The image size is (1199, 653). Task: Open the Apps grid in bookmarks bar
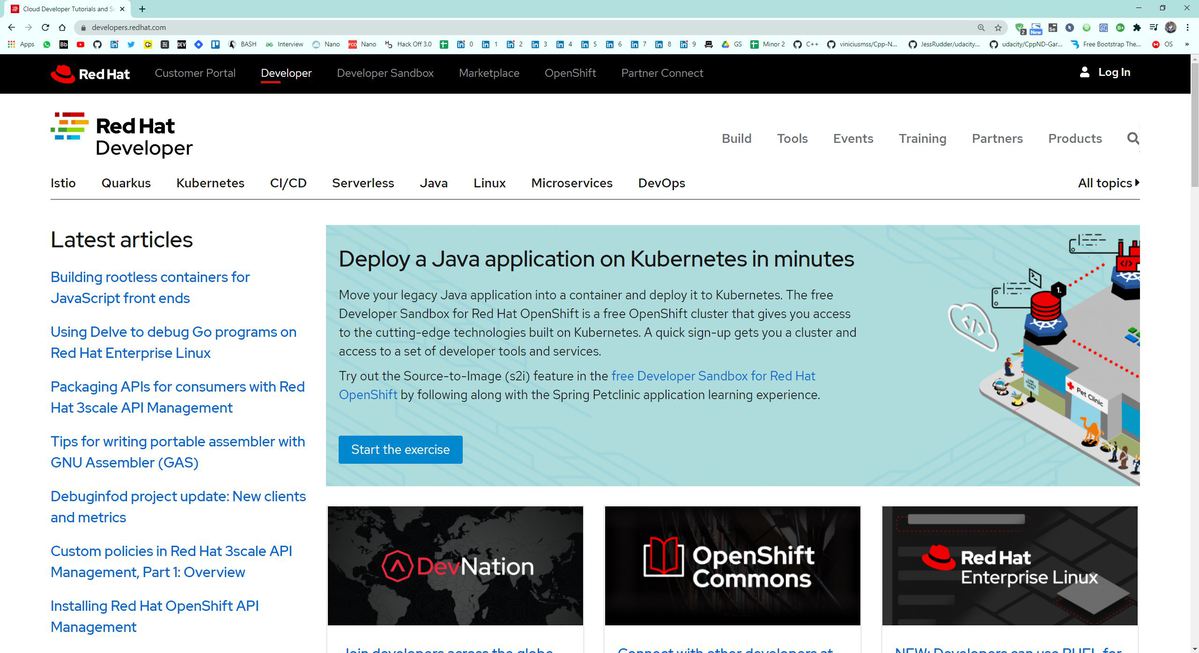(x=21, y=44)
